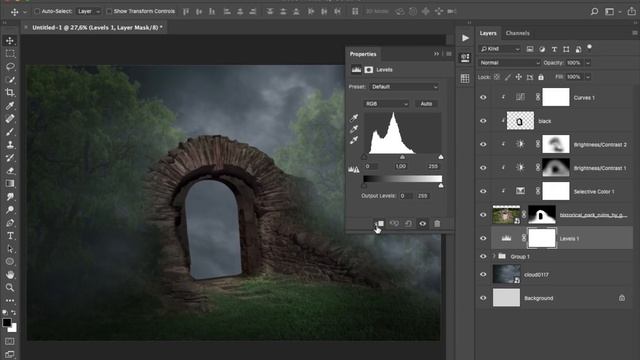Viewport: 640px width, 360px height.
Task: Switch to the Channels tab
Action: point(518,33)
